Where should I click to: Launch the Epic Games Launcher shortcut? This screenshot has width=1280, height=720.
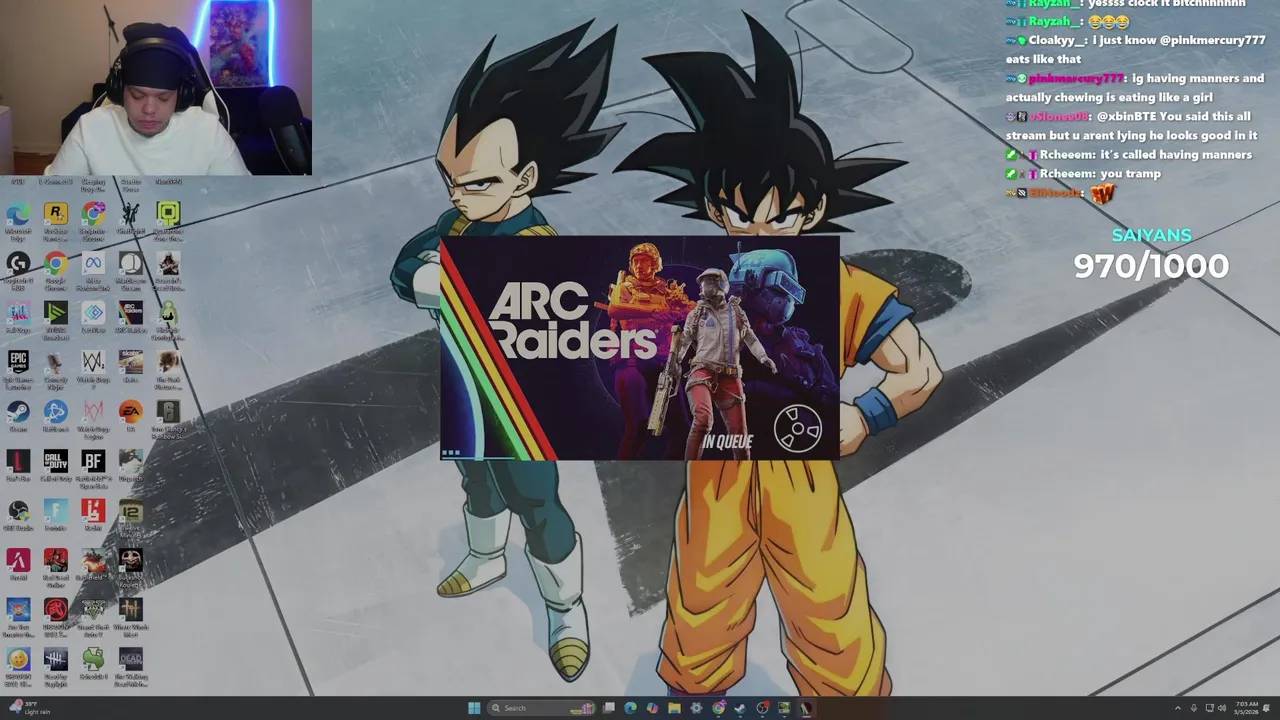point(17,370)
